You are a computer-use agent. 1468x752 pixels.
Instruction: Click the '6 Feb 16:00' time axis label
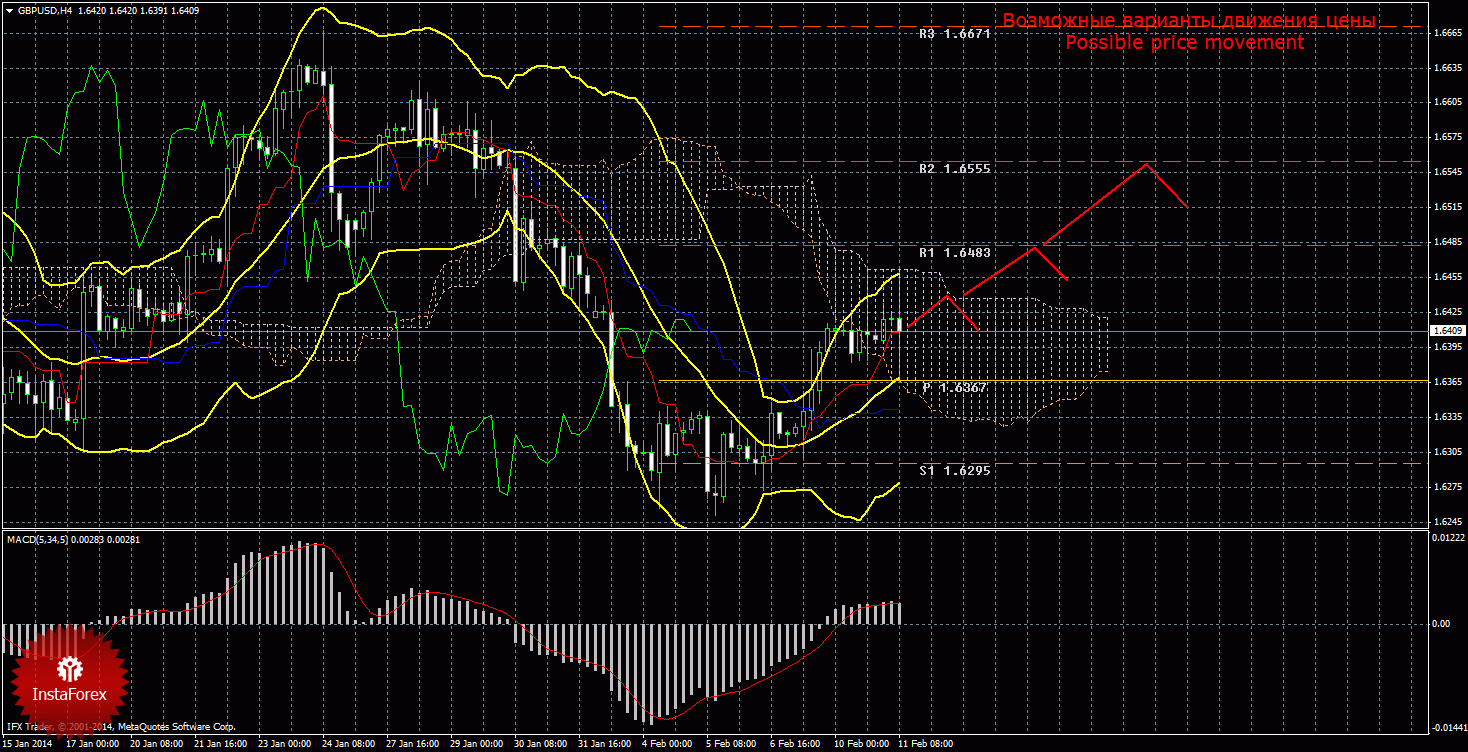tap(796, 744)
